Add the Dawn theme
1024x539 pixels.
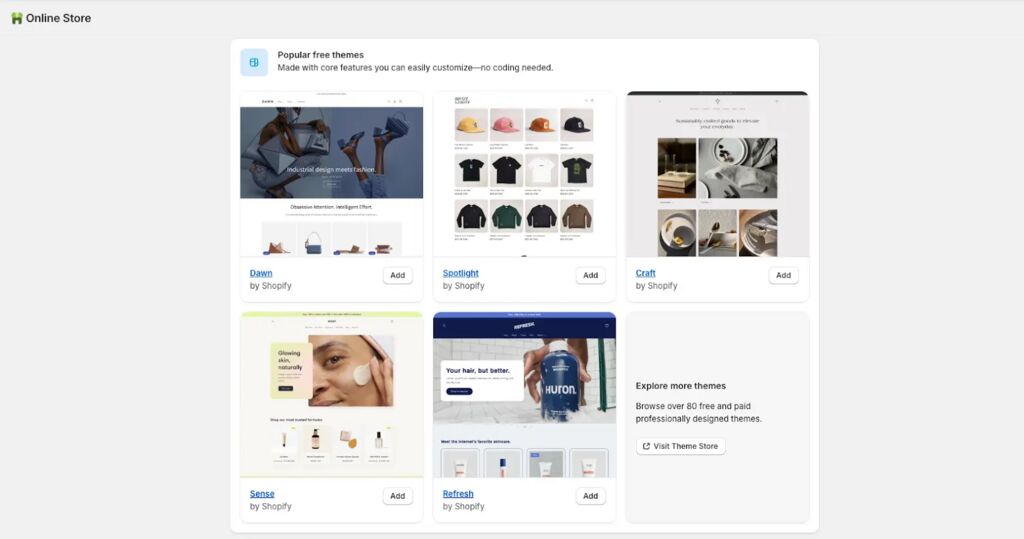click(398, 275)
